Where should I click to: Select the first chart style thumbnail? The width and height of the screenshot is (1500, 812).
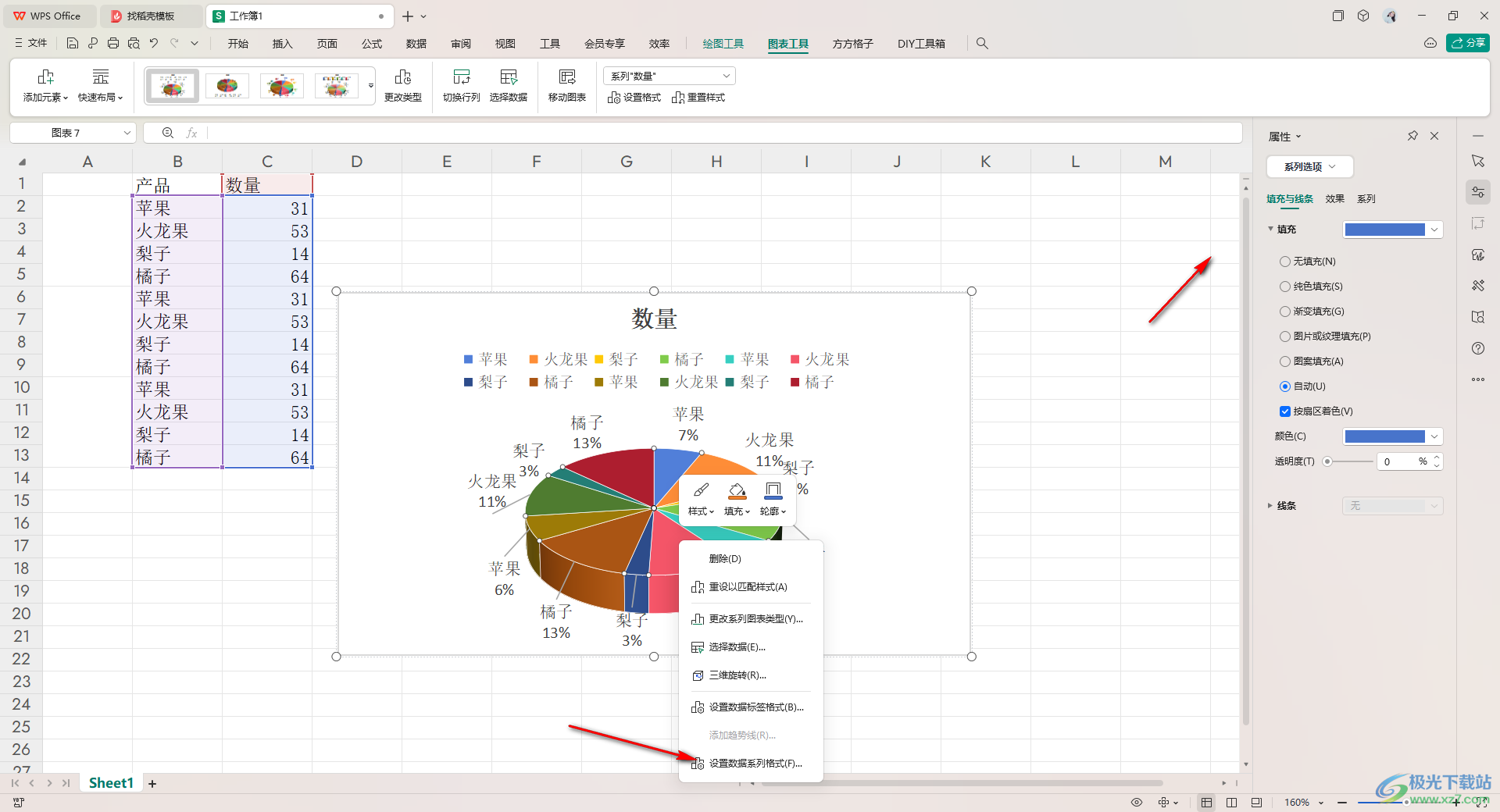pos(173,85)
